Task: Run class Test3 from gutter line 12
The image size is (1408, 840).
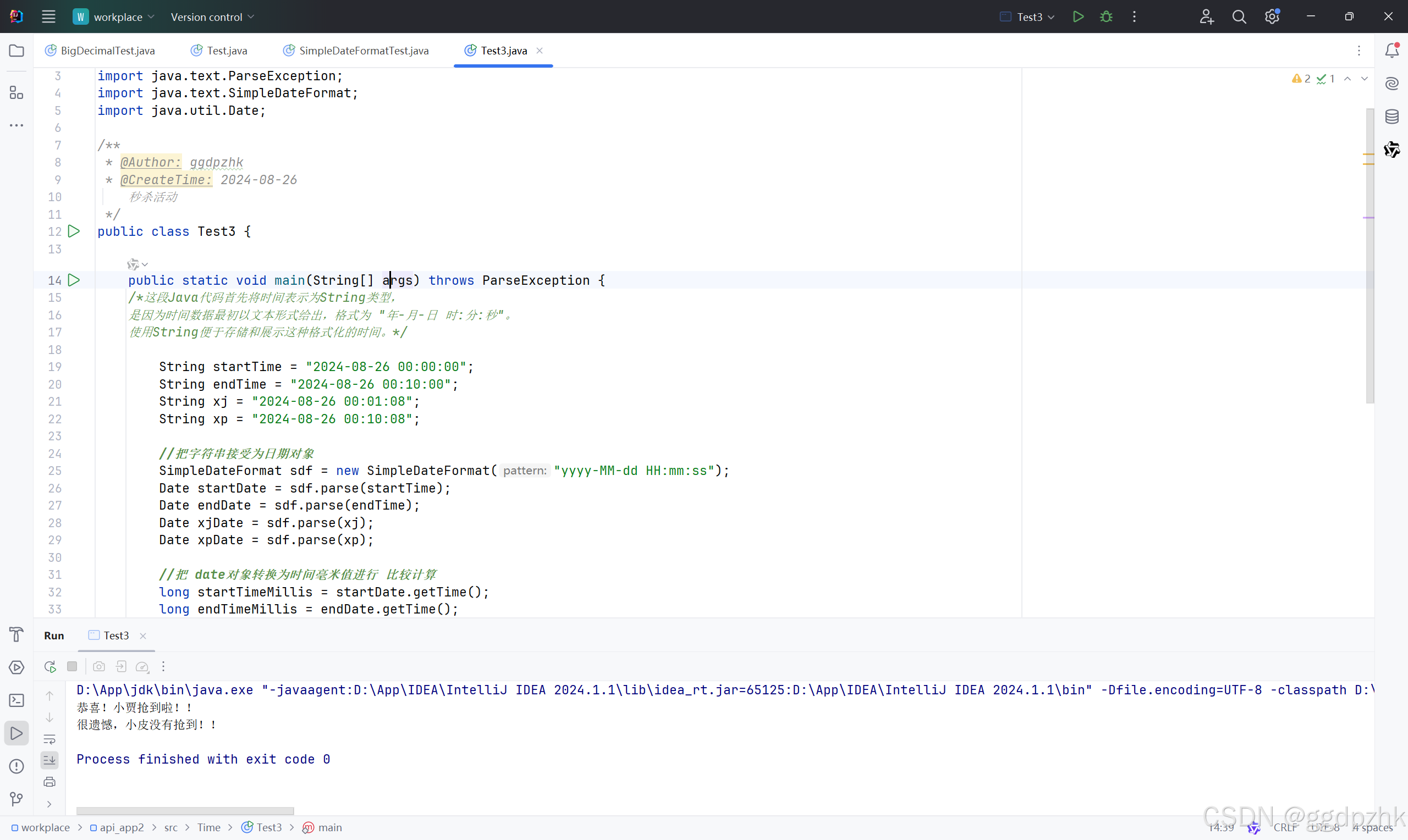Action: pyautogui.click(x=74, y=231)
